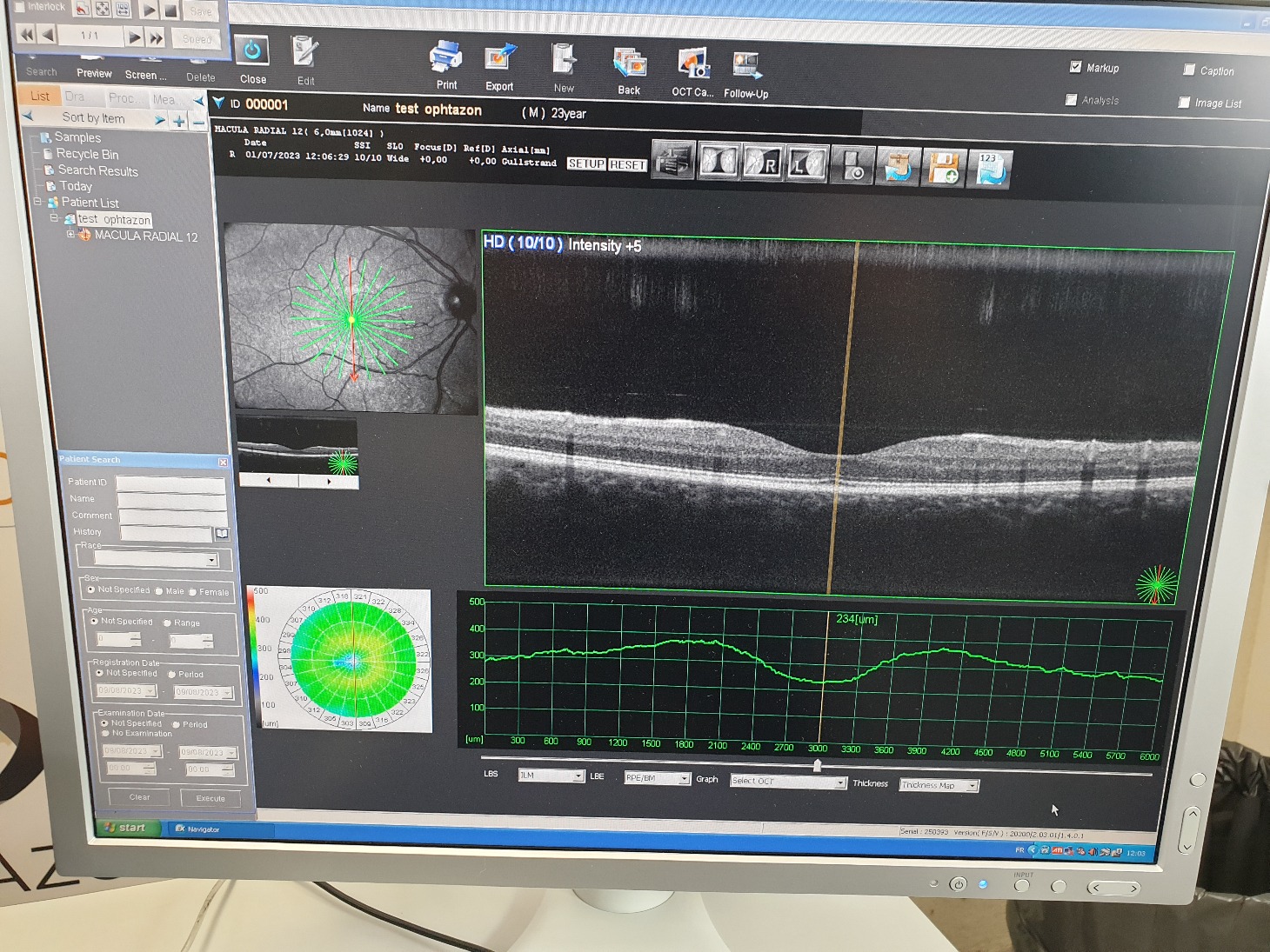The height and width of the screenshot is (952, 1270).
Task: Click the Export icon
Action: [x=499, y=58]
